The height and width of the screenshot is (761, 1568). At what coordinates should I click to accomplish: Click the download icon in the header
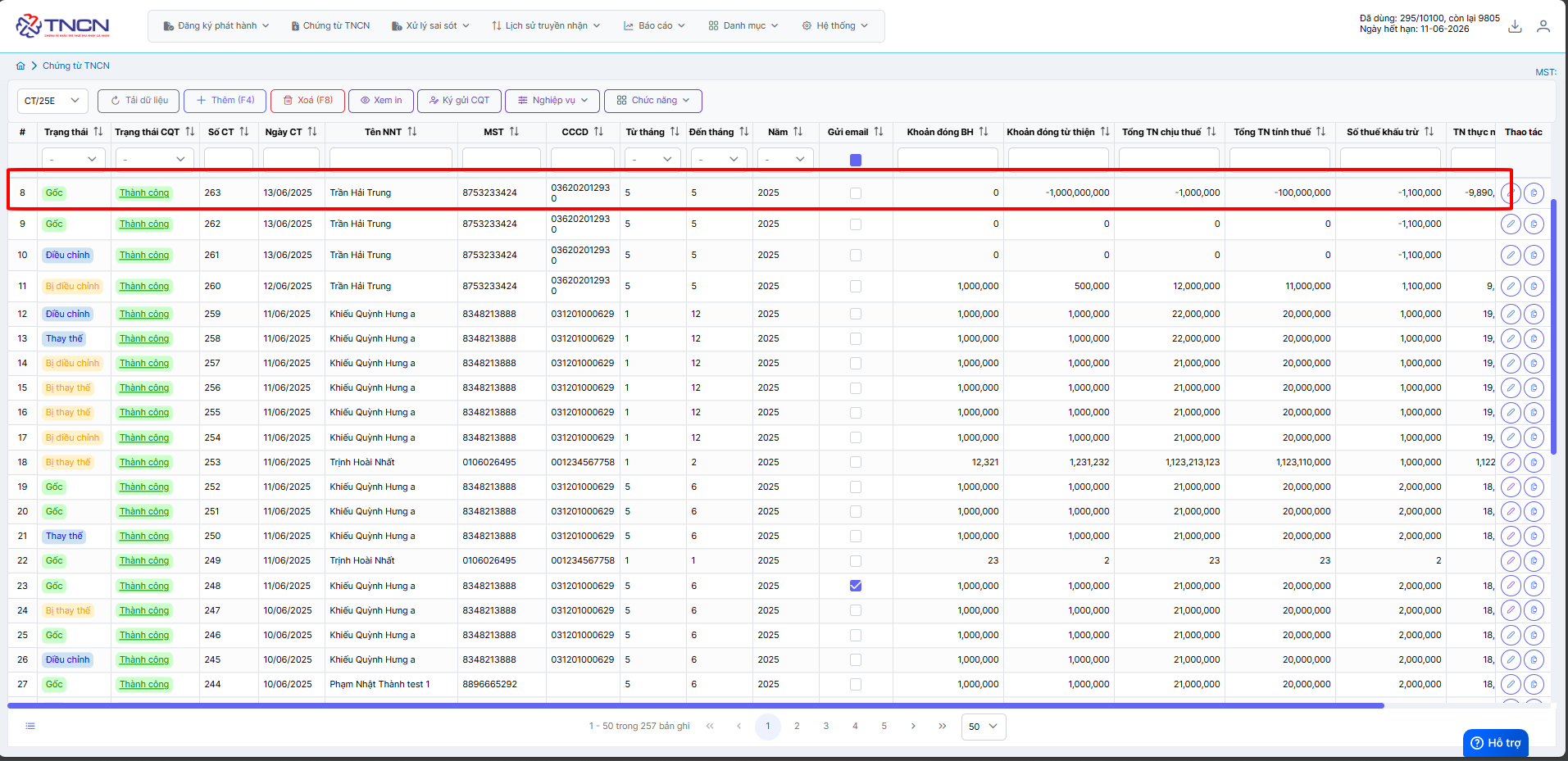pyautogui.click(x=1515, y=26)
